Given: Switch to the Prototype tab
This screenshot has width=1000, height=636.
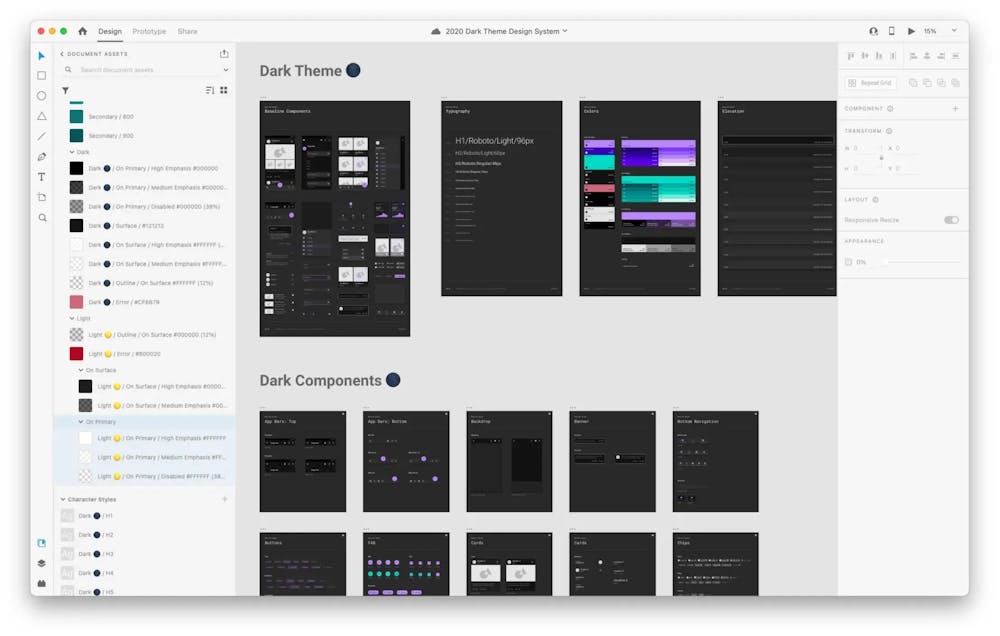Looking at the screenshot, I should pyautogui.click(x=150, y=30).
